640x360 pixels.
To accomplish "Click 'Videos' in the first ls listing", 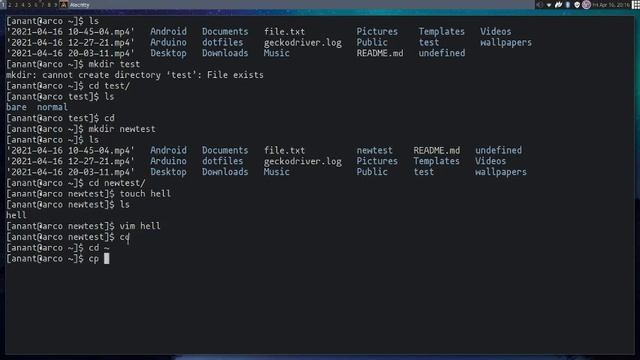I will (495, 32).
